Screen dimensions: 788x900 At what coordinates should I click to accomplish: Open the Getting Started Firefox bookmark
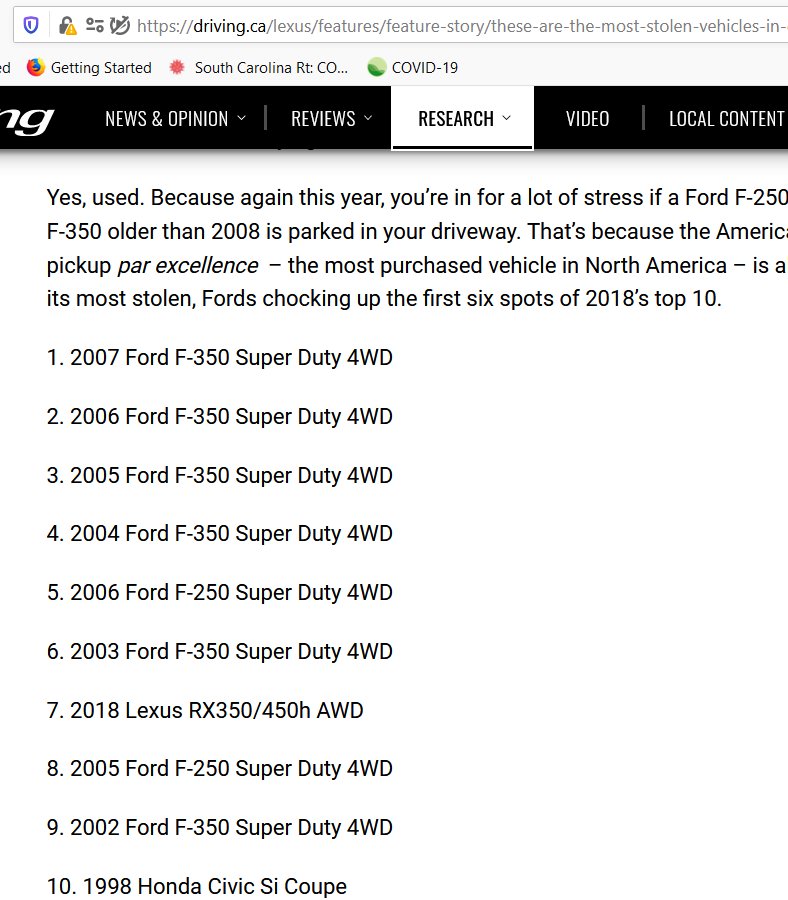coord(89,68)
